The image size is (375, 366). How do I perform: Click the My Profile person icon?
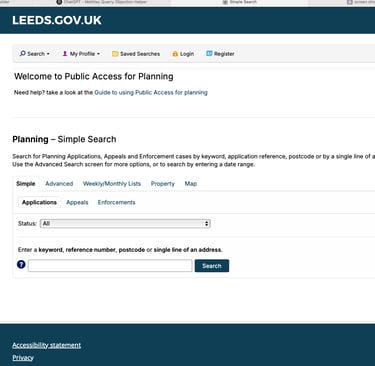point(65,54)
